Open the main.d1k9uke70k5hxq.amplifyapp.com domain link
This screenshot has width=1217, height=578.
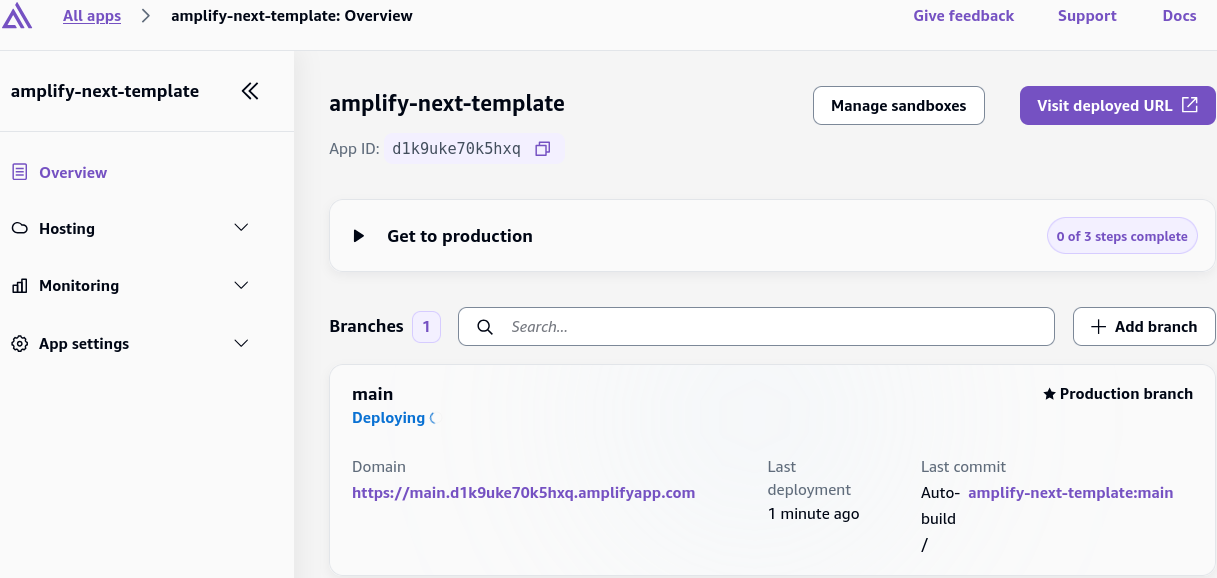(523, 492)
